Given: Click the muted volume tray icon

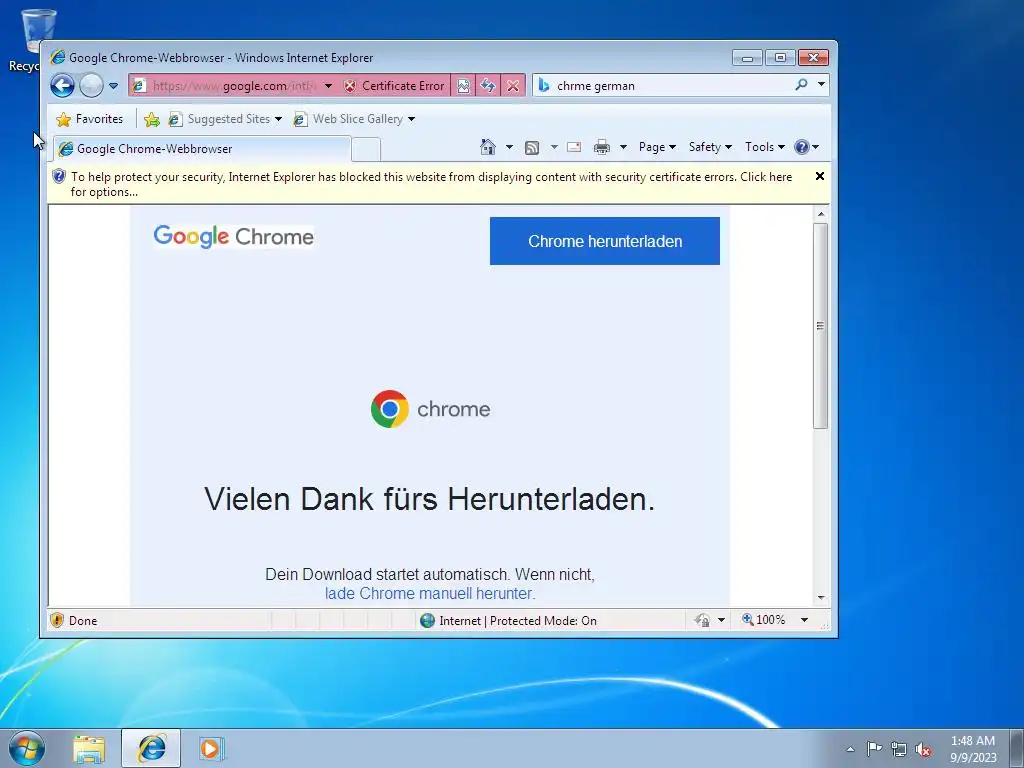Looking at the screenshot, I should 923,749.
